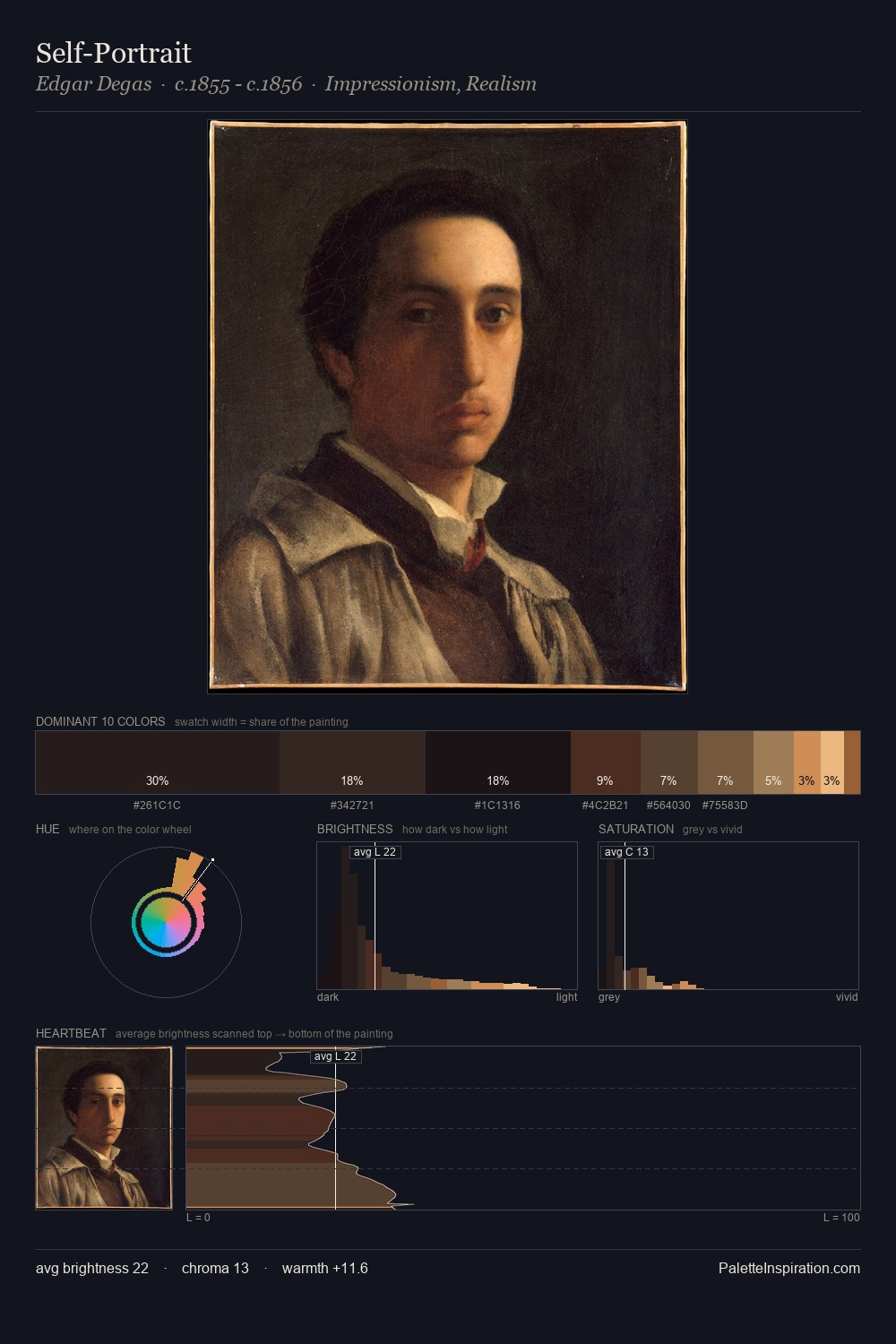Viewport: 896px width, 1344px height.
Task: Click the saturation 'avg C 13' label
Action: [625, 852]
